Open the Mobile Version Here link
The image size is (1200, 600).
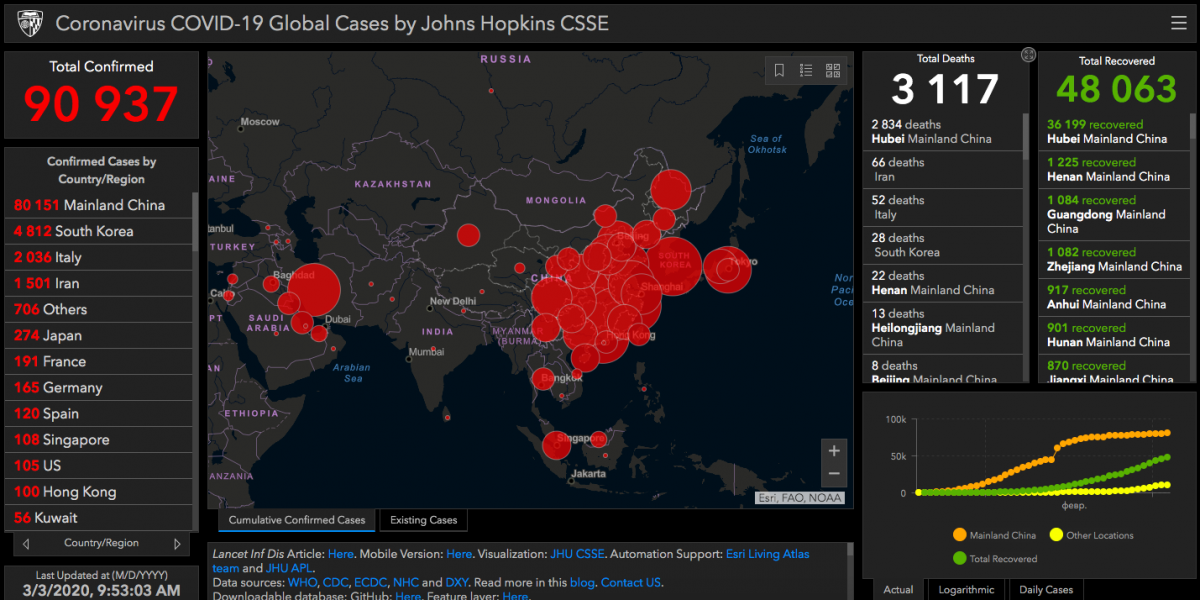coord(459,554)
